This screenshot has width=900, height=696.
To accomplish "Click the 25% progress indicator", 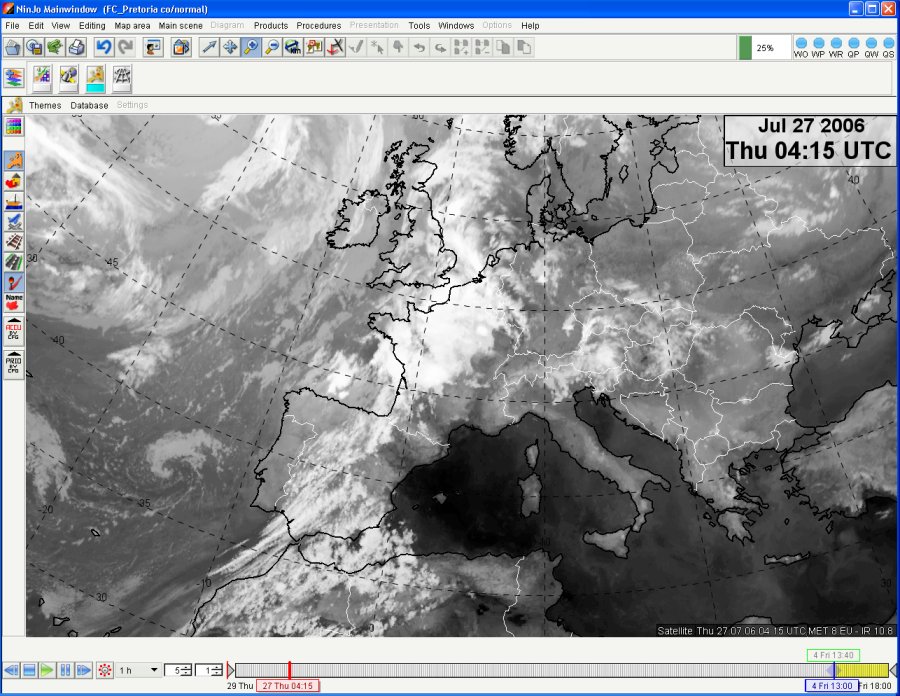I will (765, 48).
